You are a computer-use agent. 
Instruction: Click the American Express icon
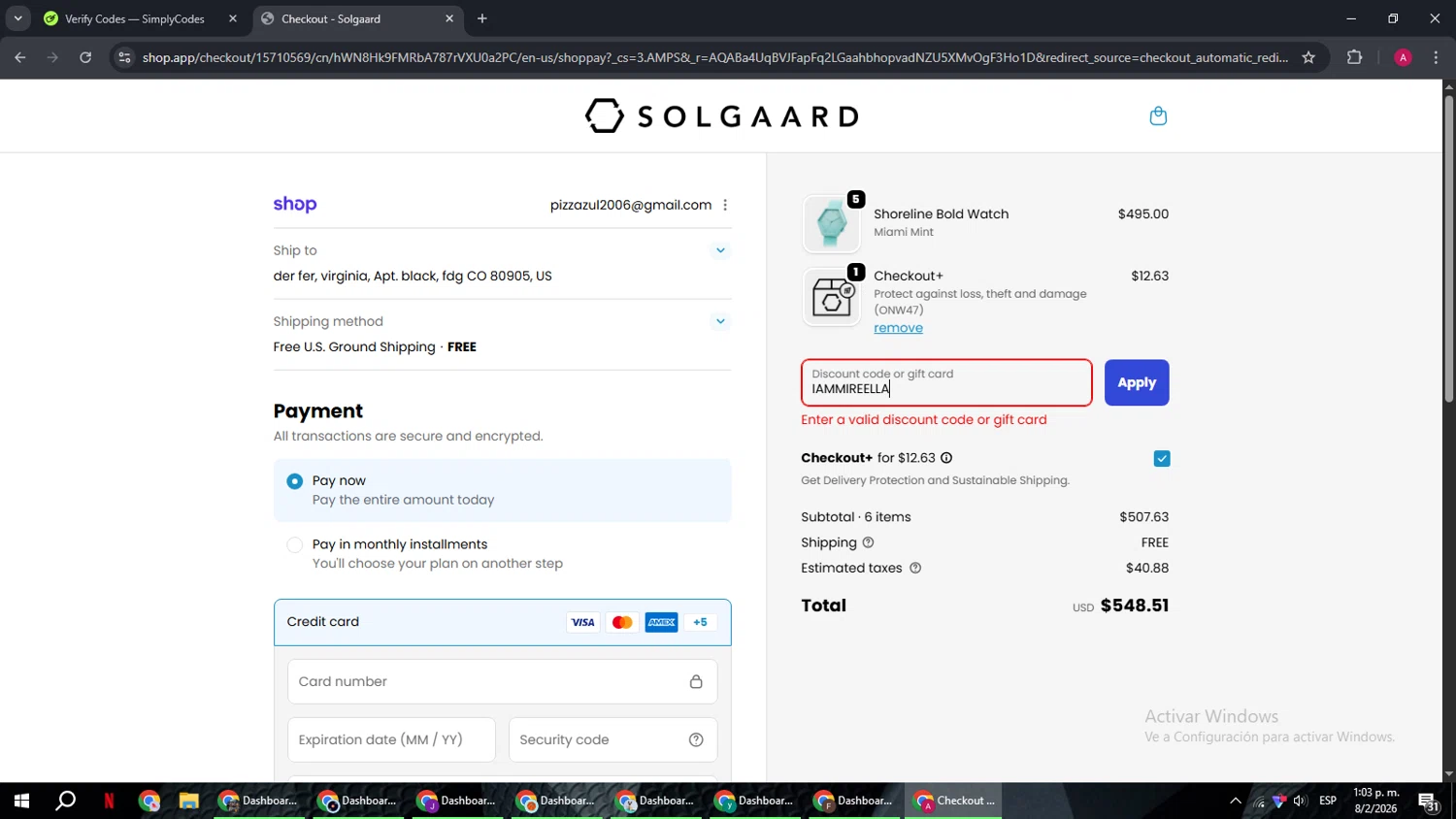[661, 622]
